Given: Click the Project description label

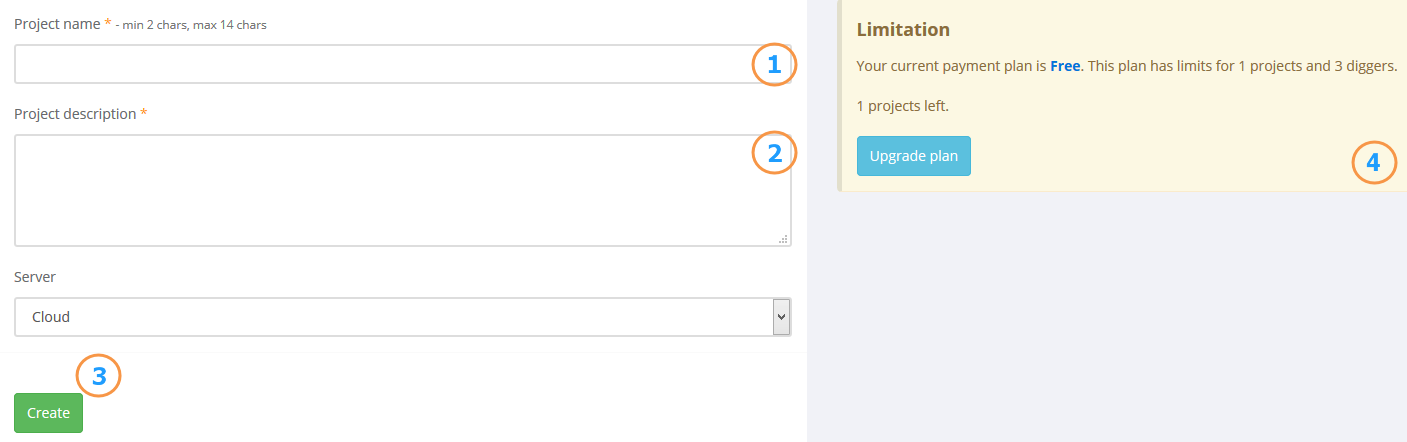Looking at the screenshot, I should [x=75, y=114].
